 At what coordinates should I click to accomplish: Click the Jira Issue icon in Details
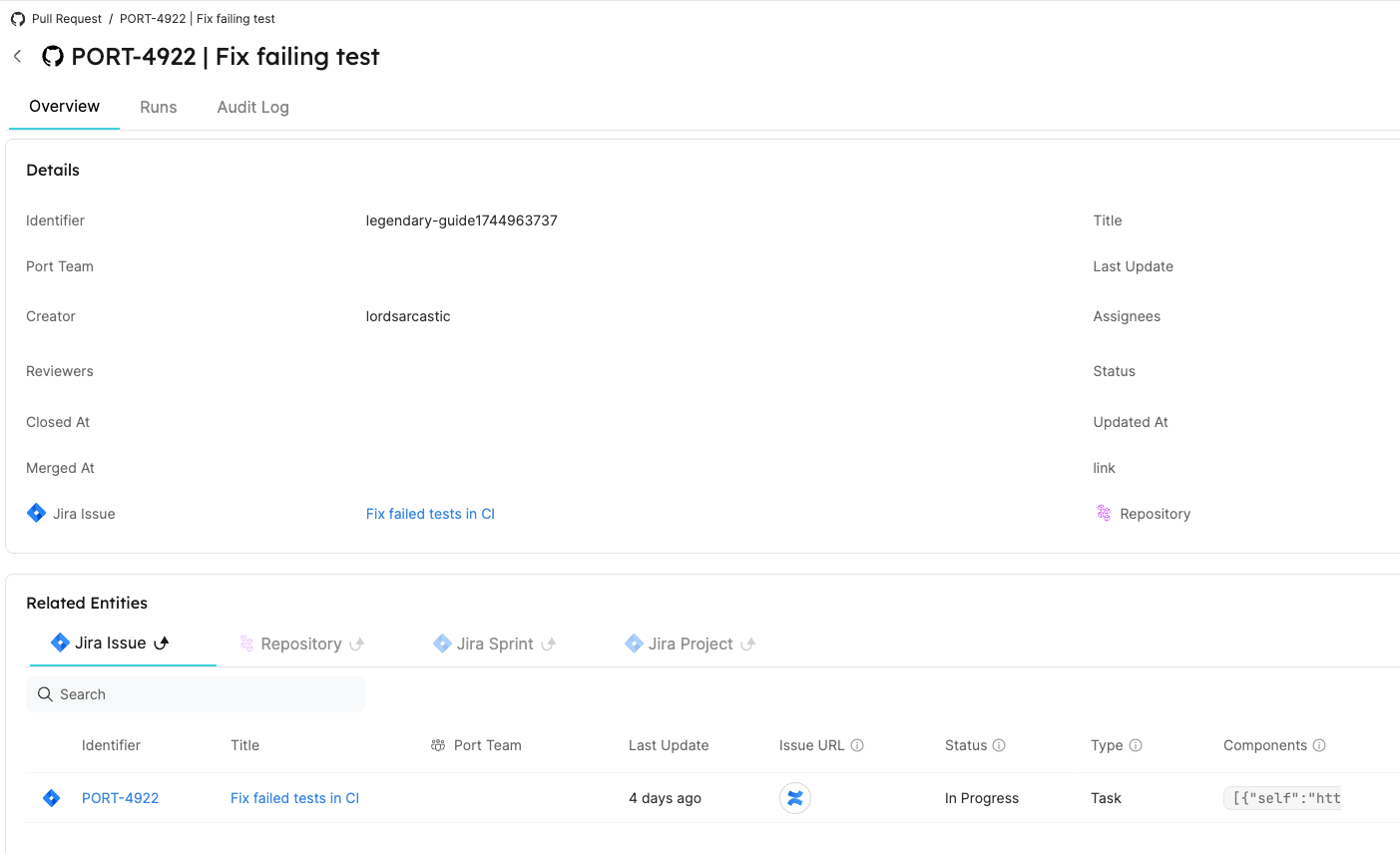pos(37,513)
